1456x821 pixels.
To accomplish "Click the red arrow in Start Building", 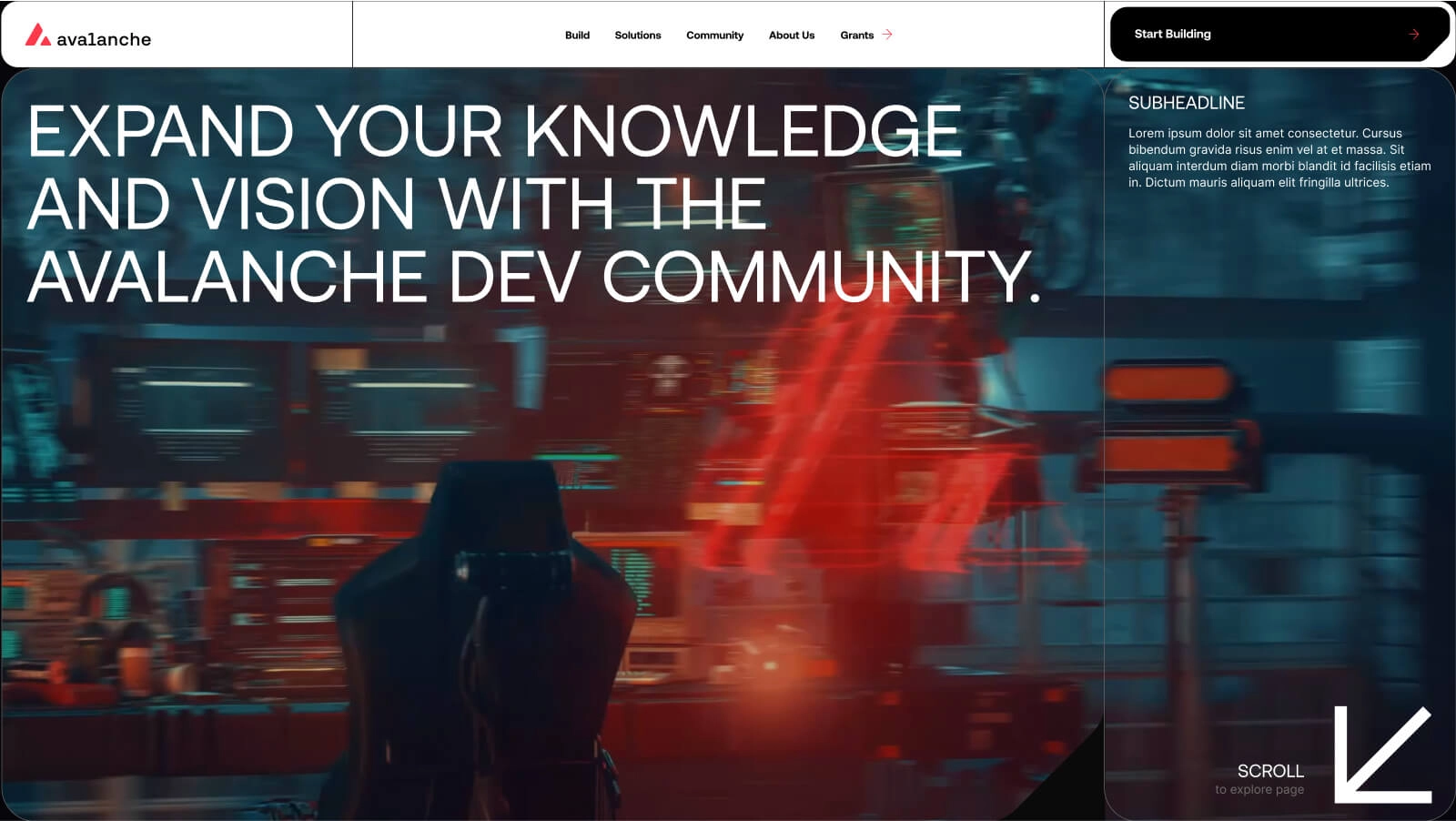I will (1413, 35).
